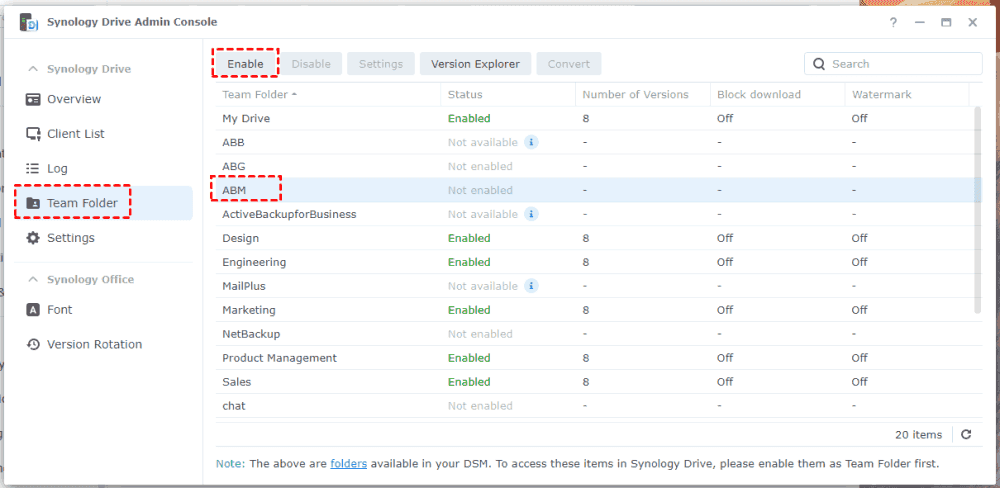The width and height of the screenshot is (1000, 488).
Task: Click the Client List monitor icon
Action: point(33,134)
